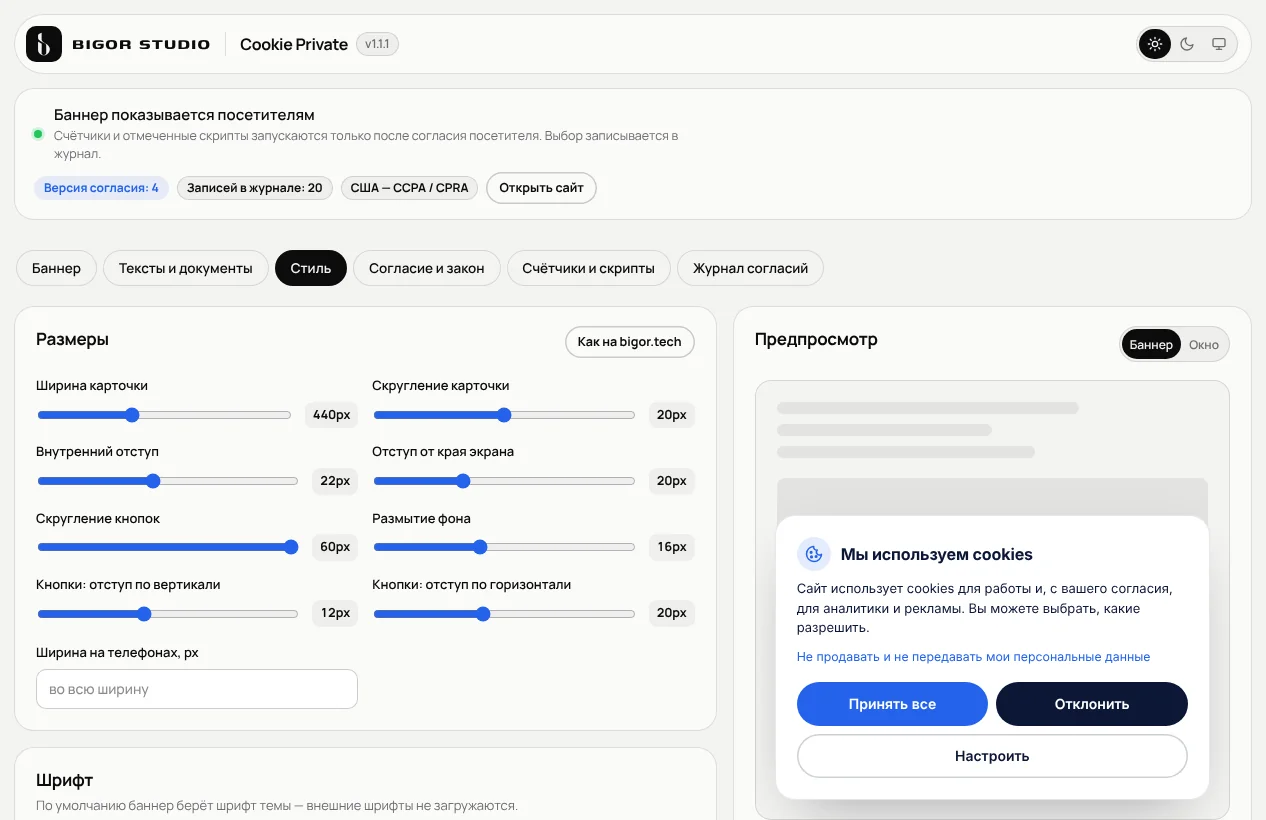Click the green status indicator dot

click(x=38, y=134)
